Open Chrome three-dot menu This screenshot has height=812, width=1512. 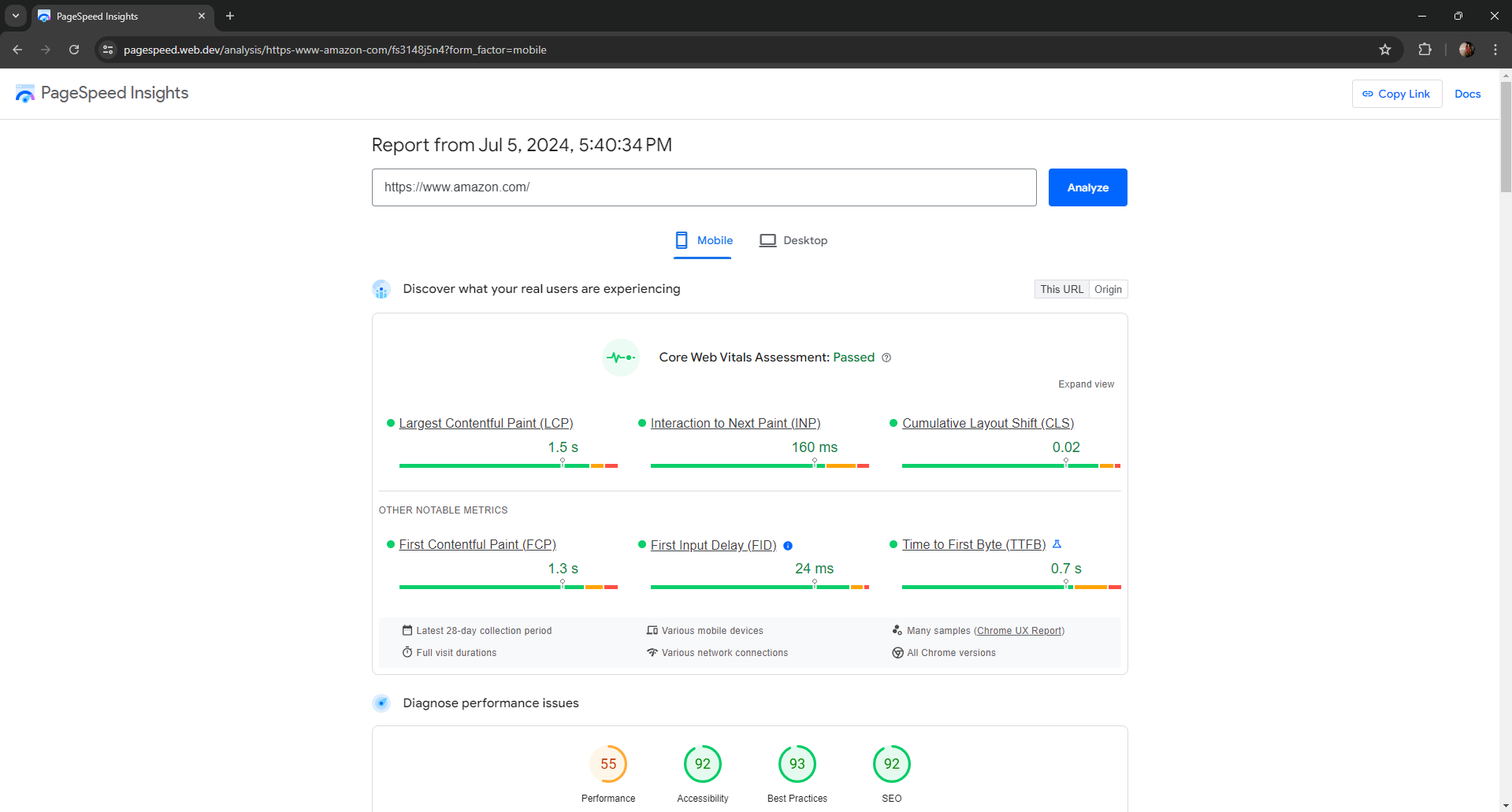click(x=1495, y=50)
